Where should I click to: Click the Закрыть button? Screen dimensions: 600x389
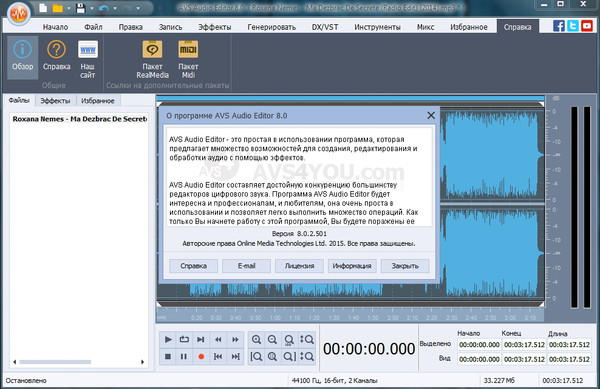405,266
